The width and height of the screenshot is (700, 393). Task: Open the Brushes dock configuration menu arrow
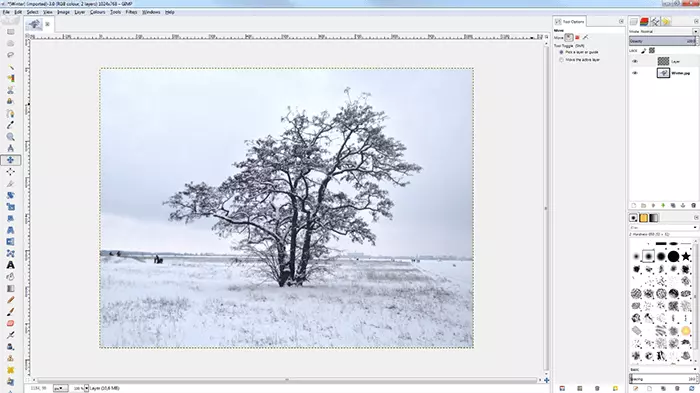(x=696, y=217)
